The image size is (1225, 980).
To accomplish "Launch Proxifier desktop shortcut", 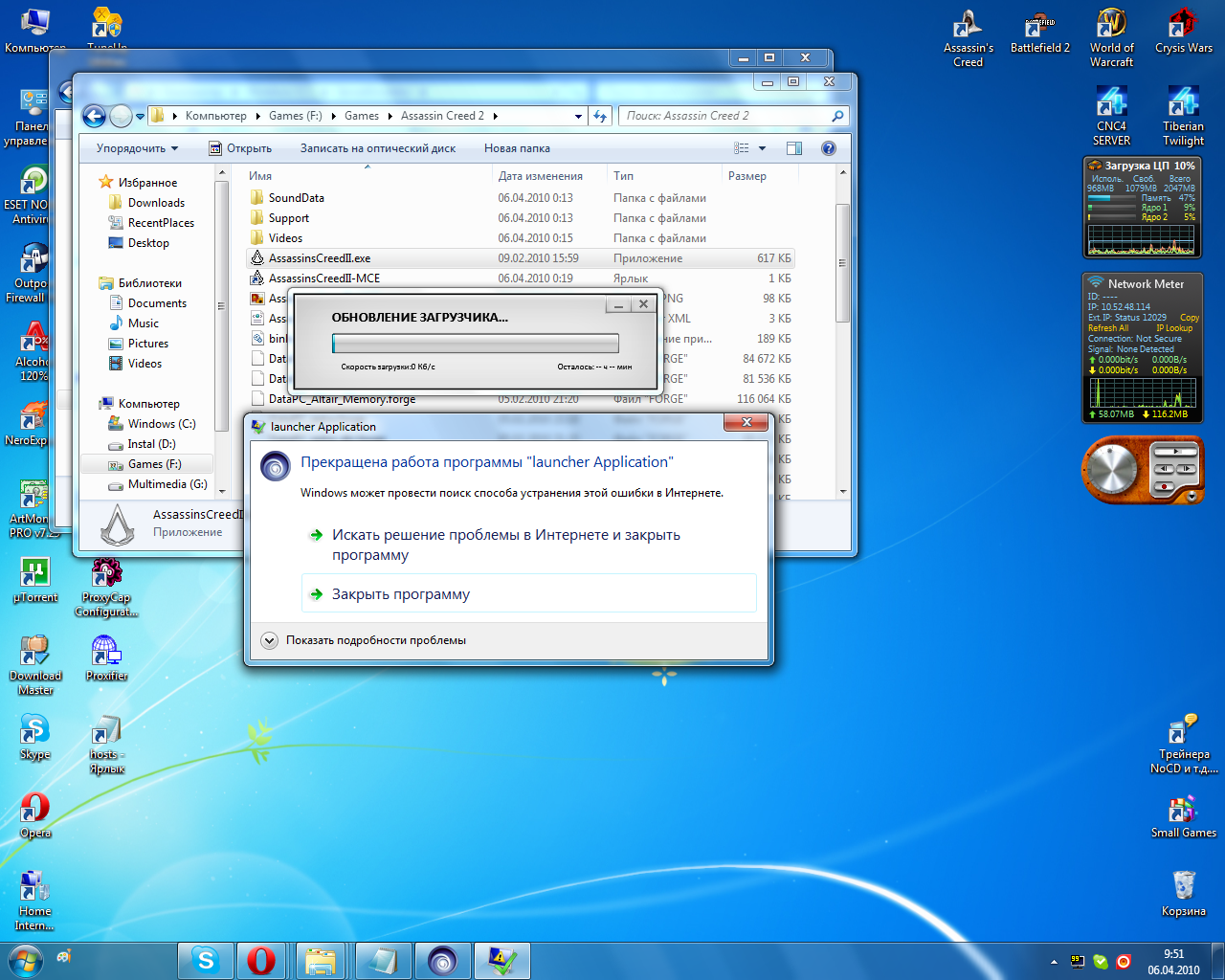I will (106, 657).
